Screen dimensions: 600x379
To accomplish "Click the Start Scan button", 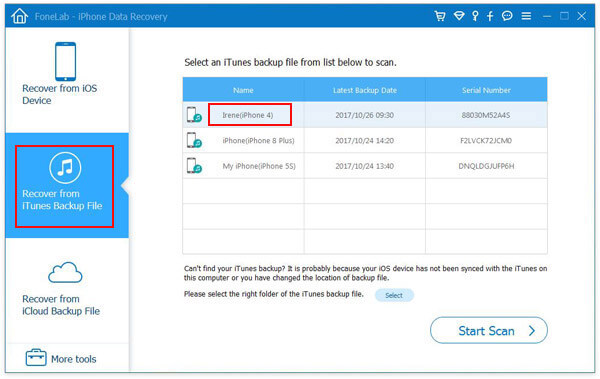I will coord(489,330).
